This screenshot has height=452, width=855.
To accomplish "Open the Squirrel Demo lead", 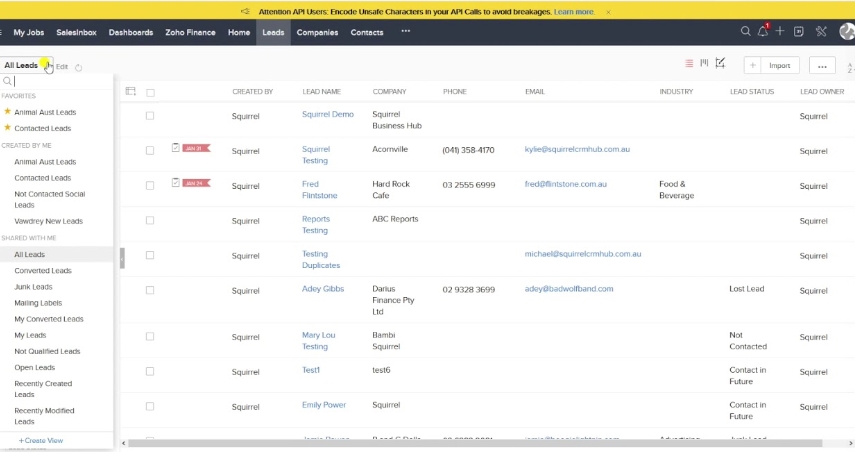I will 328,114.
